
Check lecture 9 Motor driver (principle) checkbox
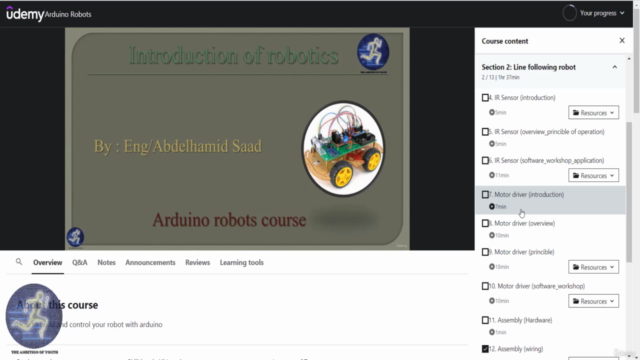485,252
